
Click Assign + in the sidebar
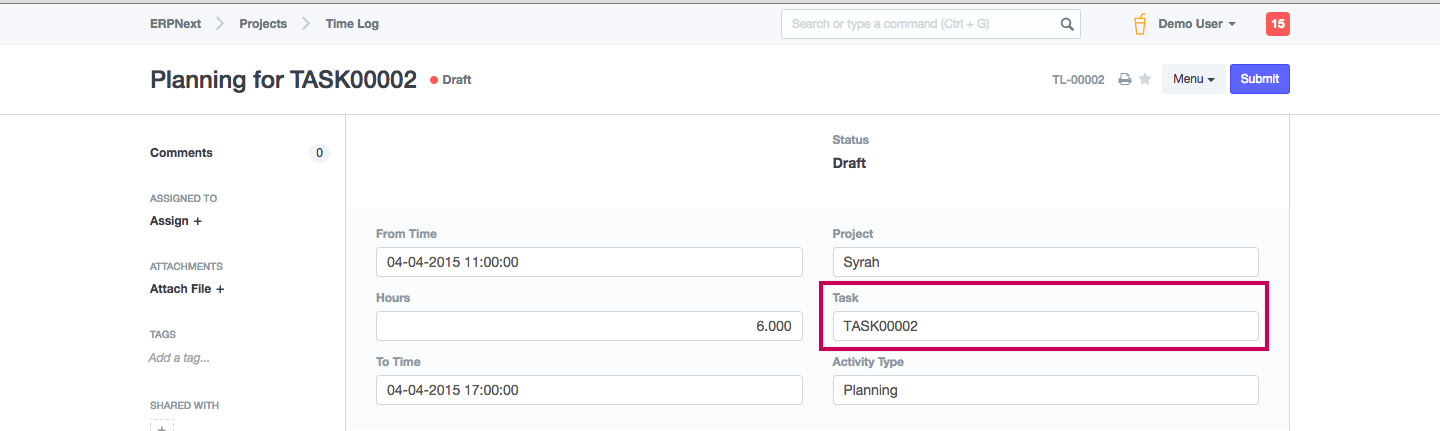tap(176, 221)
